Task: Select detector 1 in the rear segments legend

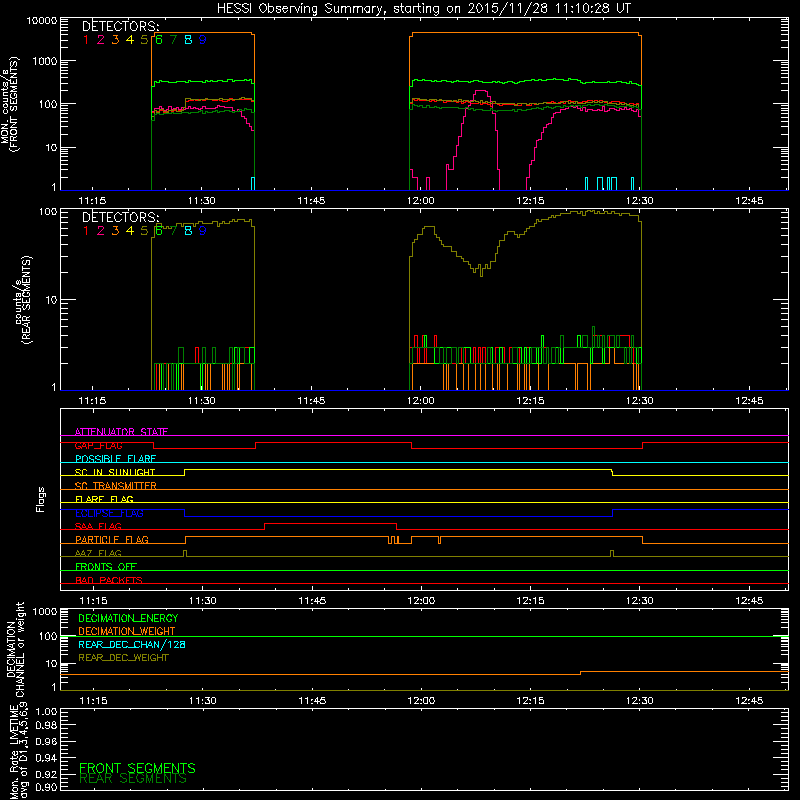Action: 86,231
